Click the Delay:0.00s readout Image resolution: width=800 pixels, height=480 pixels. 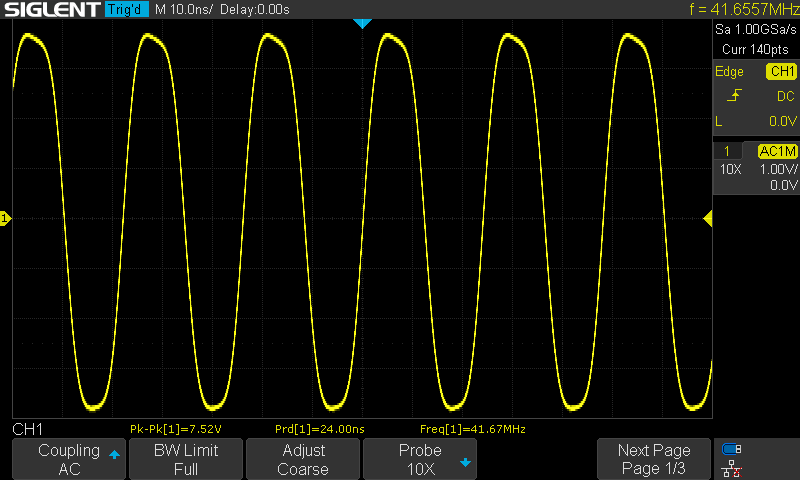pyautogui.click(x=255, y=9)
